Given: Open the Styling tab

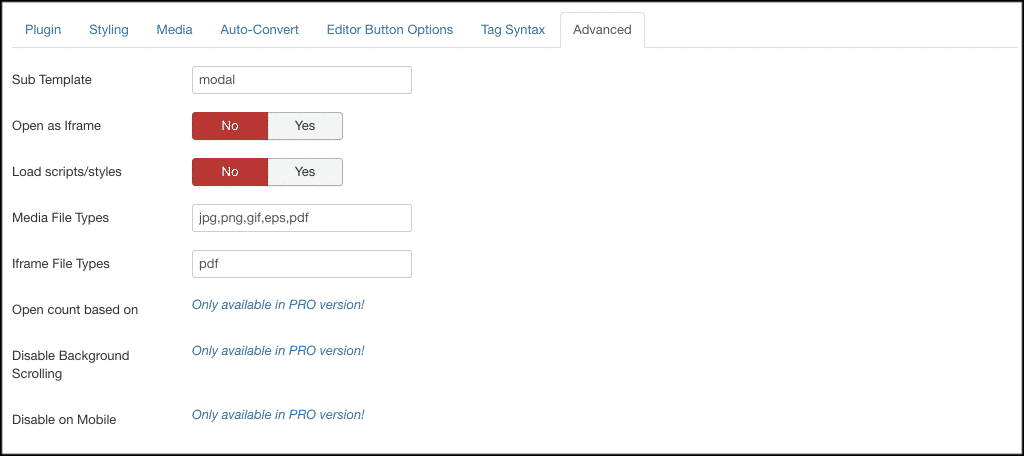Looking at the screenshot, I should click(108, 30).
